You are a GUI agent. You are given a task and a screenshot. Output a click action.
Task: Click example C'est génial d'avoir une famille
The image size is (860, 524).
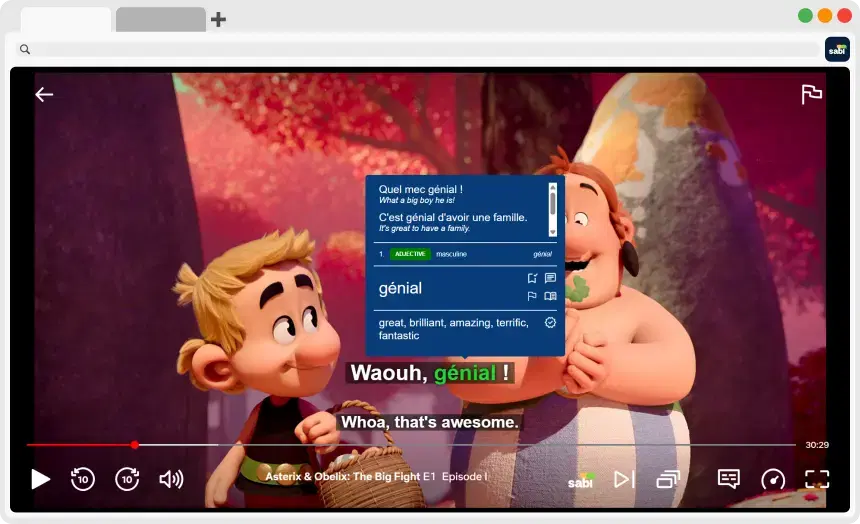click(x=453, y=217)
